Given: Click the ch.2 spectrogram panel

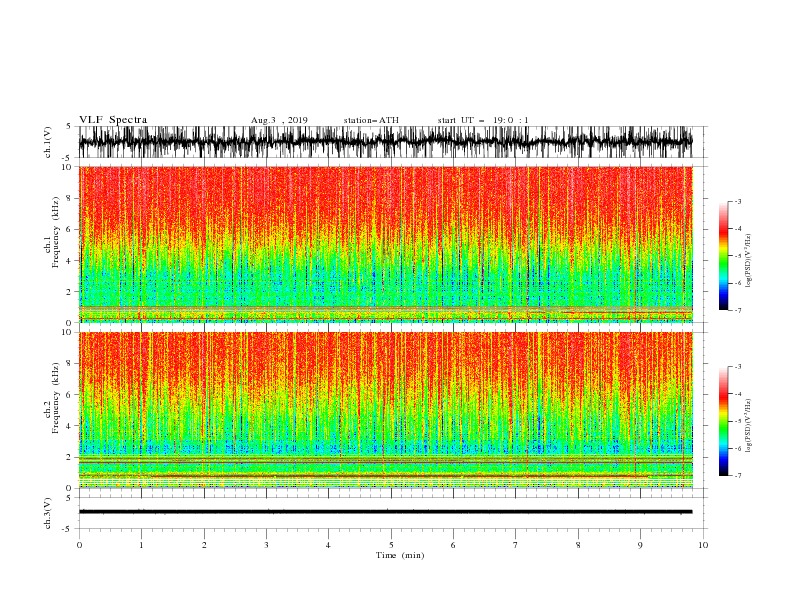Looking at the screenshot, I should [385, 410].
